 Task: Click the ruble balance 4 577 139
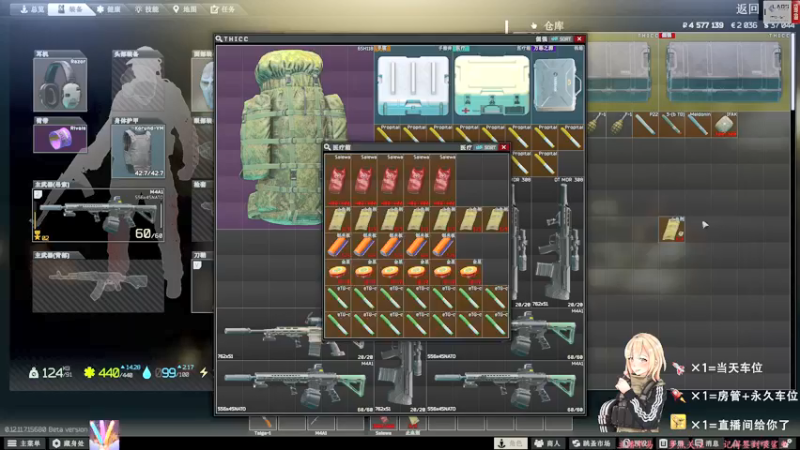point(703,25)
